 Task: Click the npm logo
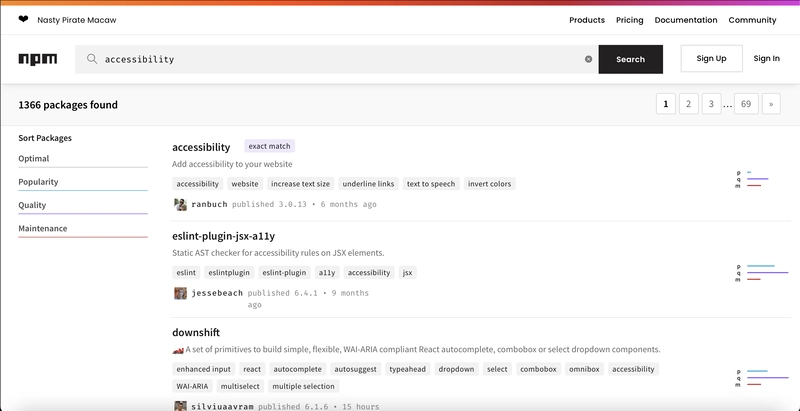(38, 59)
